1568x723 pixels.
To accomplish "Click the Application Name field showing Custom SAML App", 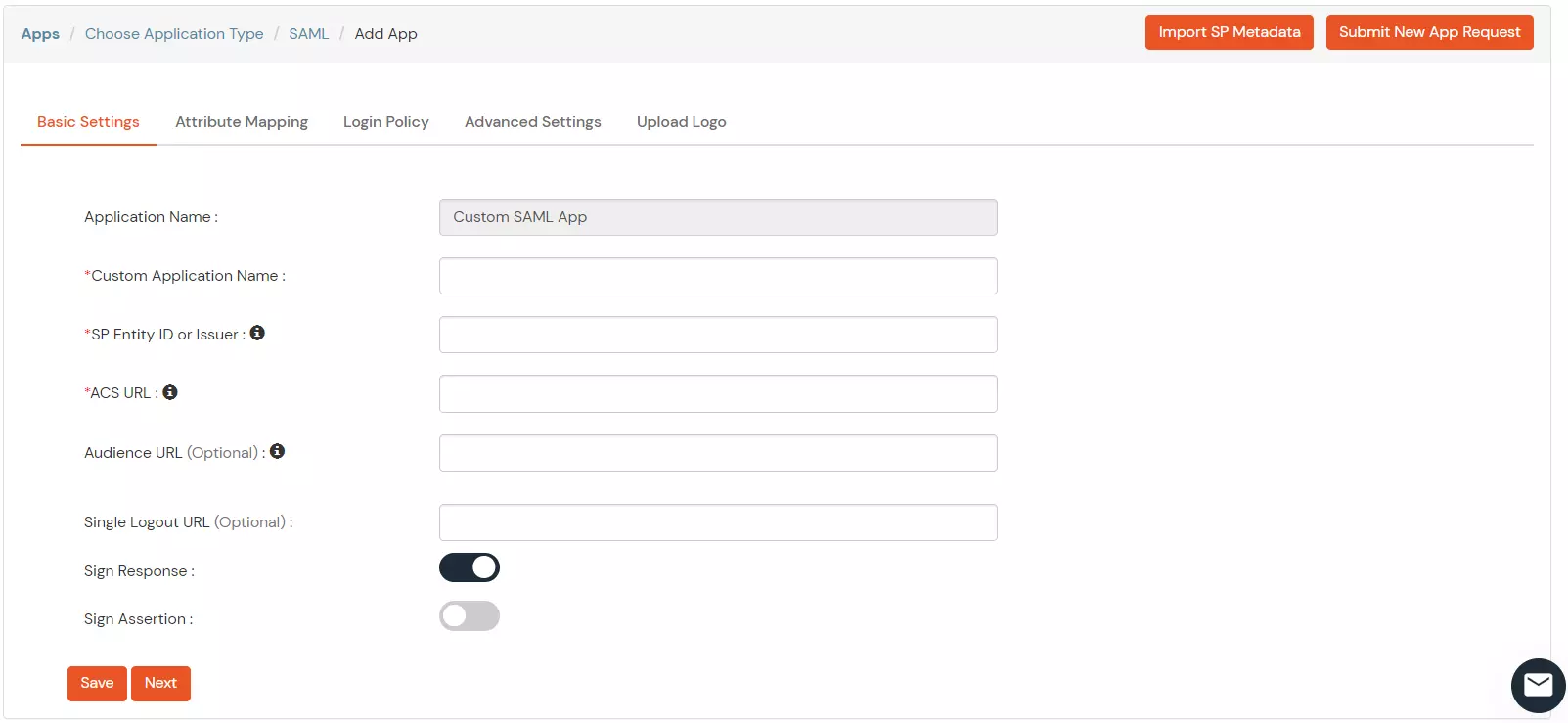I will [x=718, y=217].
